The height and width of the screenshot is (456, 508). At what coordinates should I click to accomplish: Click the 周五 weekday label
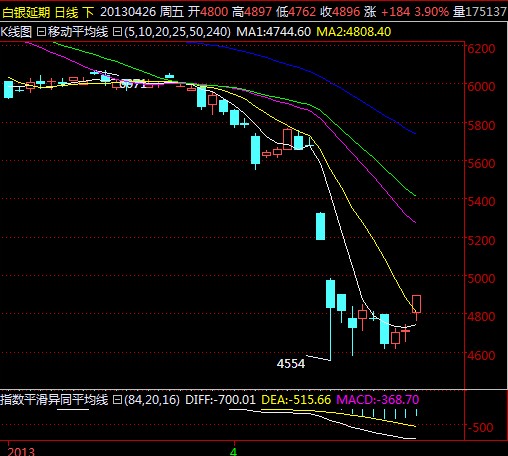pos(171,12)
